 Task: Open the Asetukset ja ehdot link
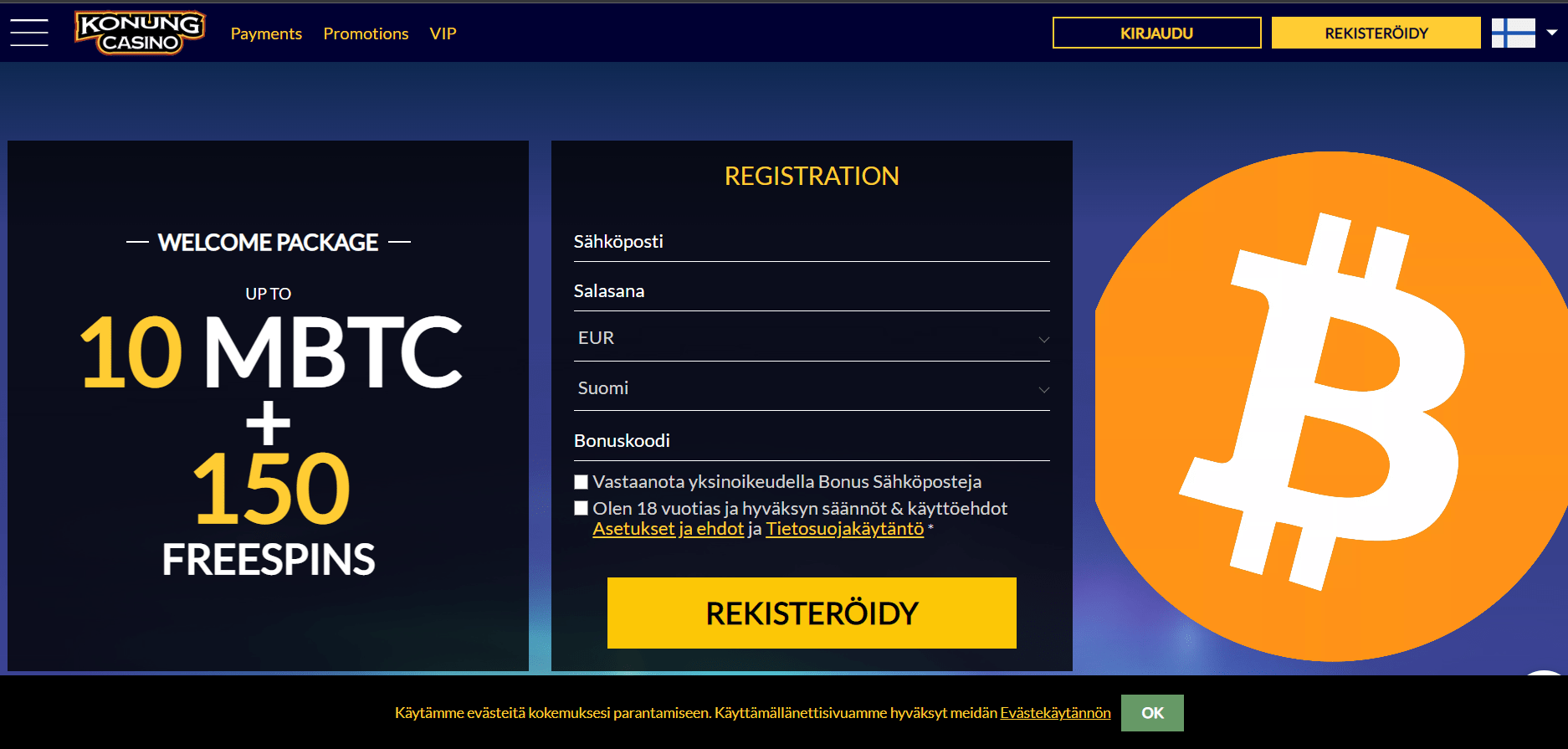click(668, 529)
